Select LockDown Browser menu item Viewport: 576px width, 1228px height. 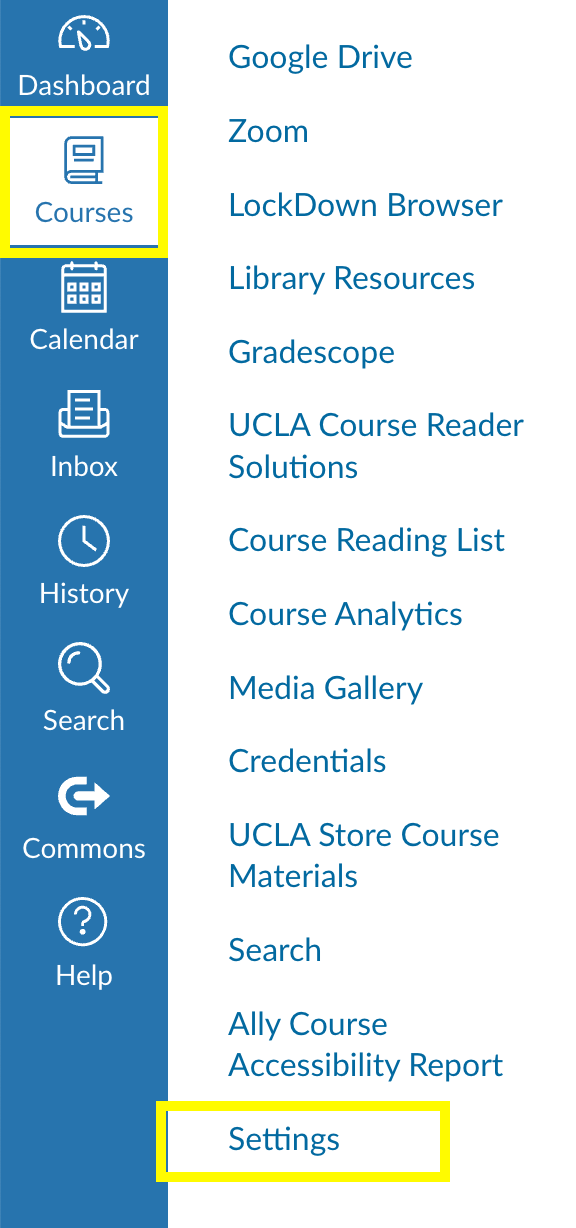click(366, 205)
